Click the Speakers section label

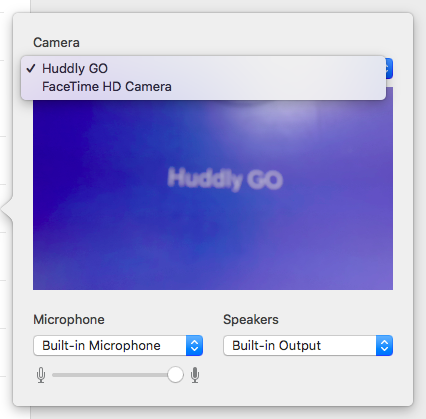(251, 319)
